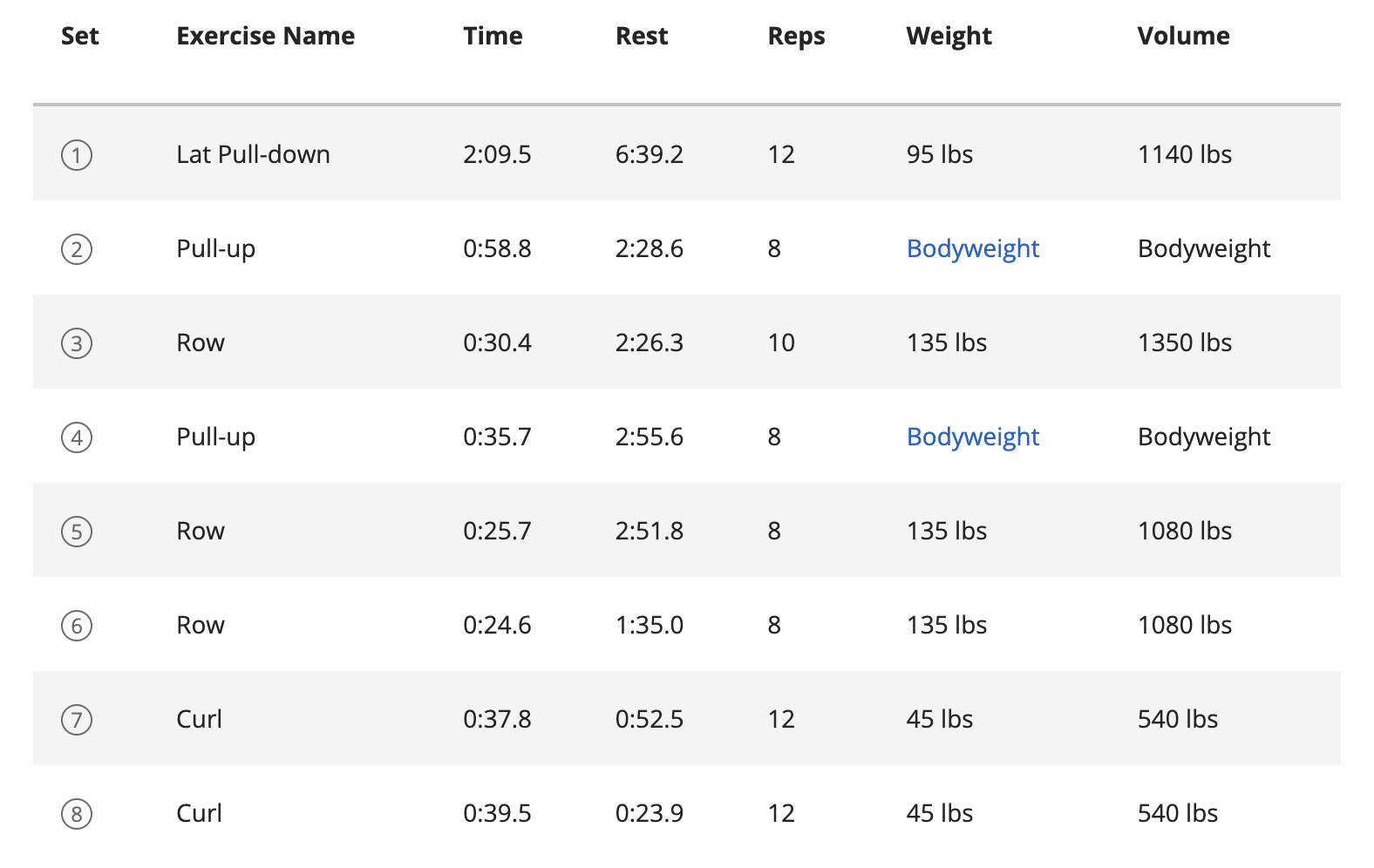Select the Lat Pull-down exercise name

coord(253,155)
